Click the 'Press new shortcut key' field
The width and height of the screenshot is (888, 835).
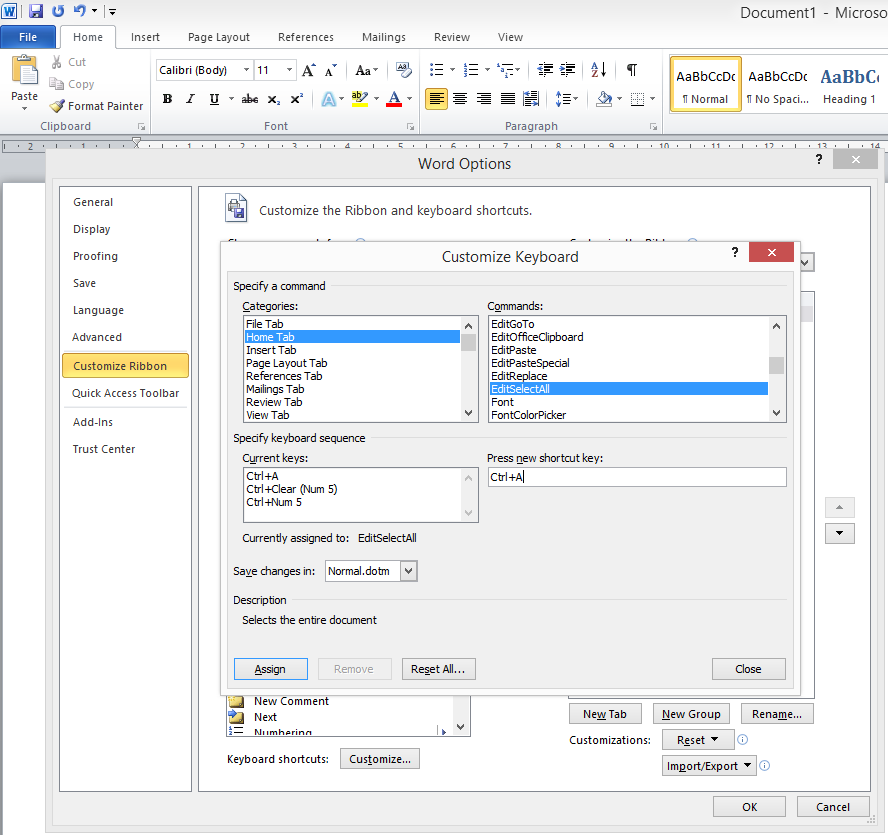tap(636, 477)
